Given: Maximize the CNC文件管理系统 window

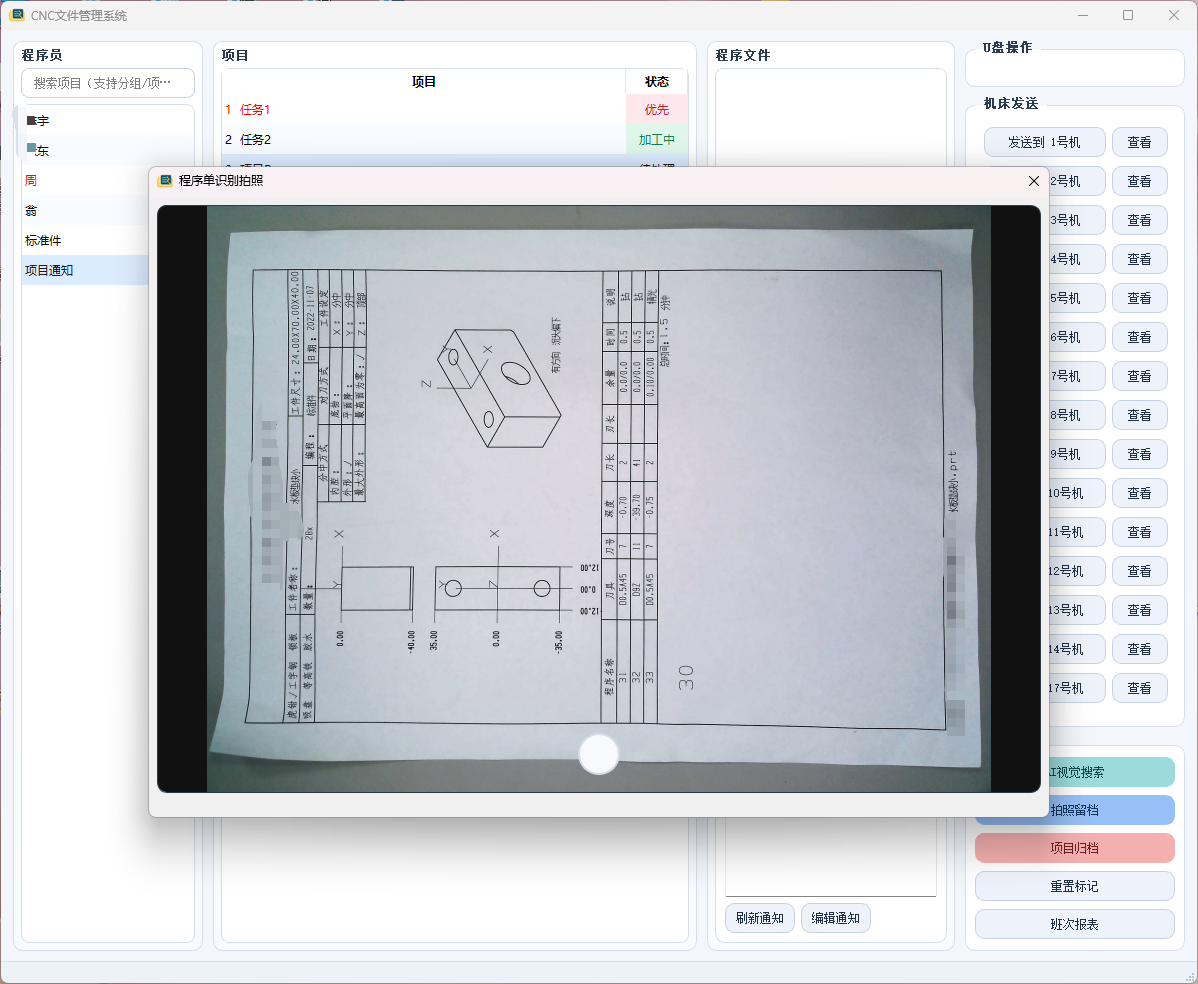Looking at the screenshot, I should (x=1128, y=15).
